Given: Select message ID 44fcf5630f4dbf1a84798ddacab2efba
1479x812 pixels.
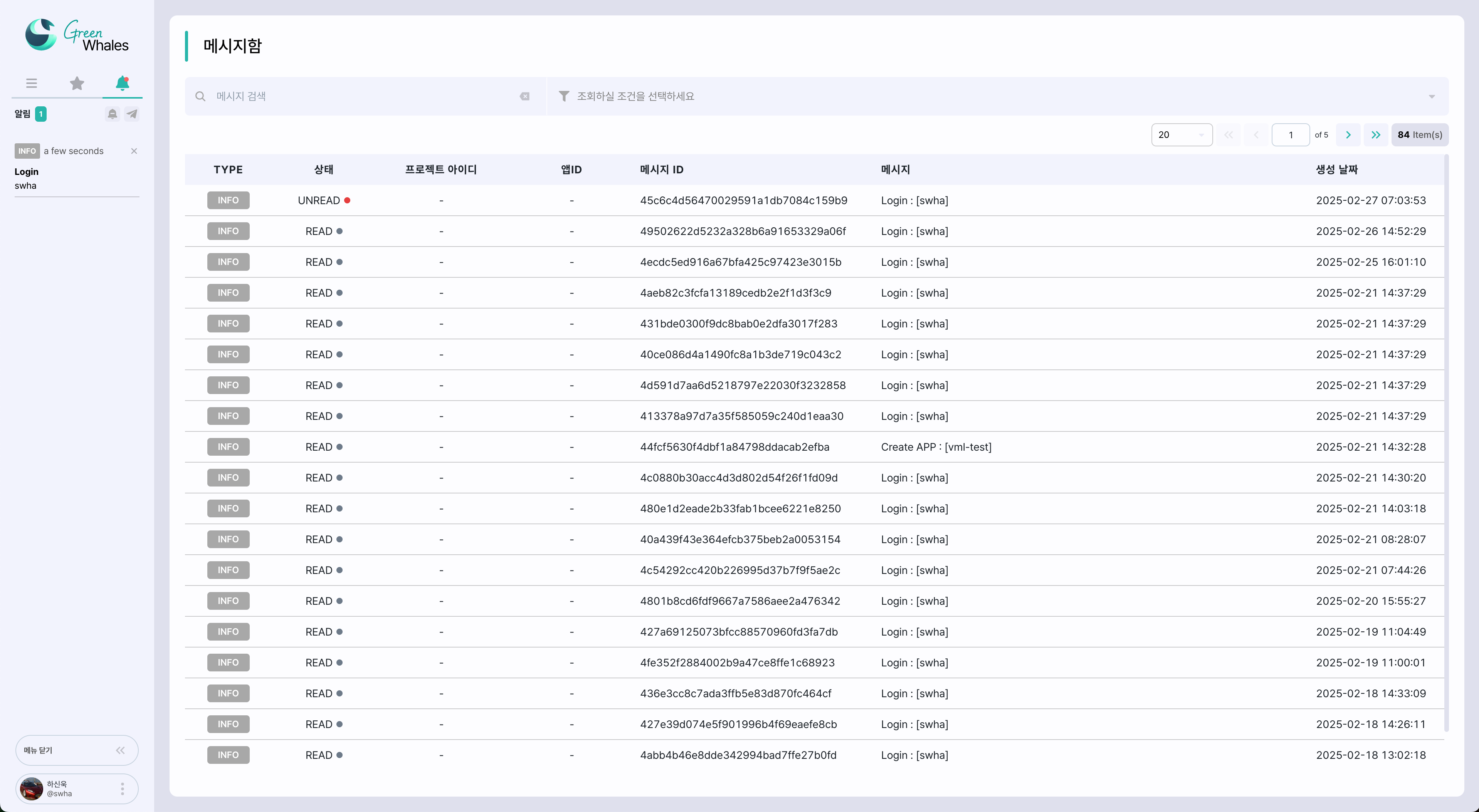Looking at the screenshot, I should pyautogui.click(x=734, y=447).
